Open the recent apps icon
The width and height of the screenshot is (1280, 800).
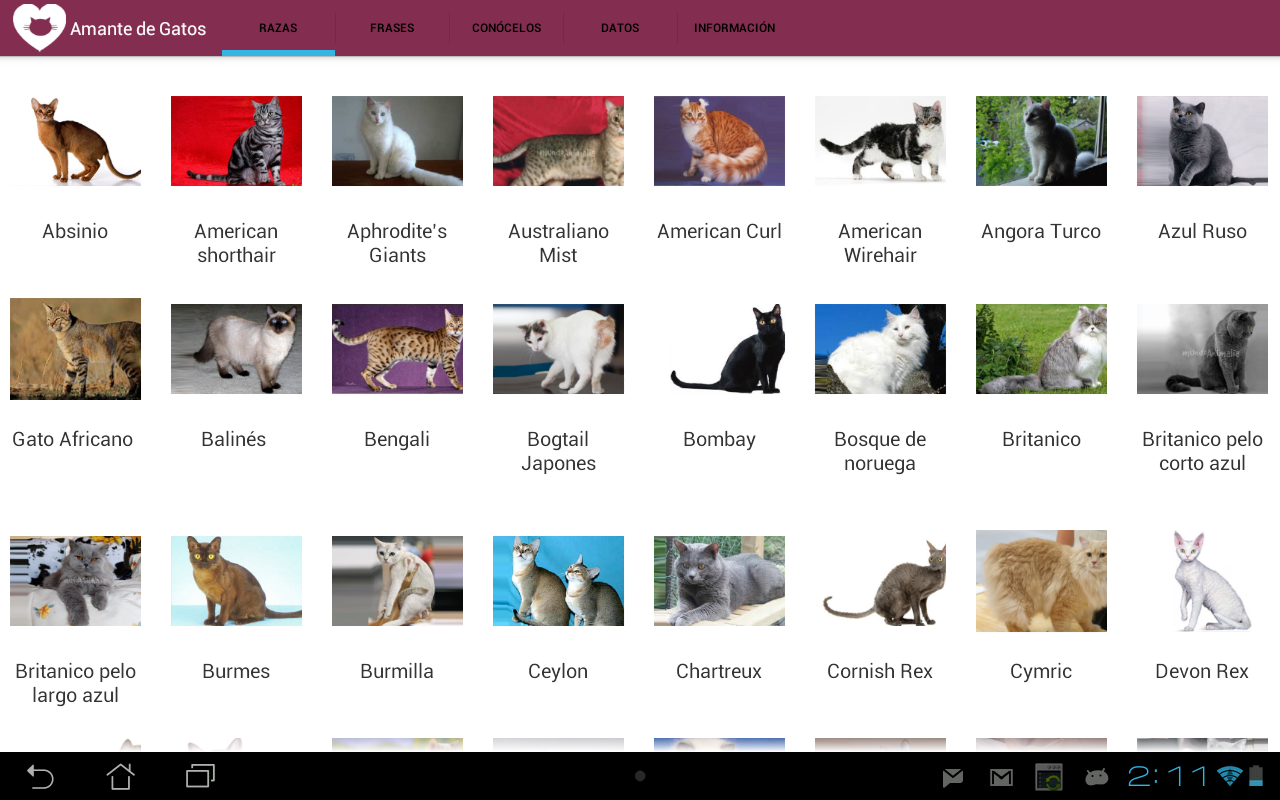[201, 776]
